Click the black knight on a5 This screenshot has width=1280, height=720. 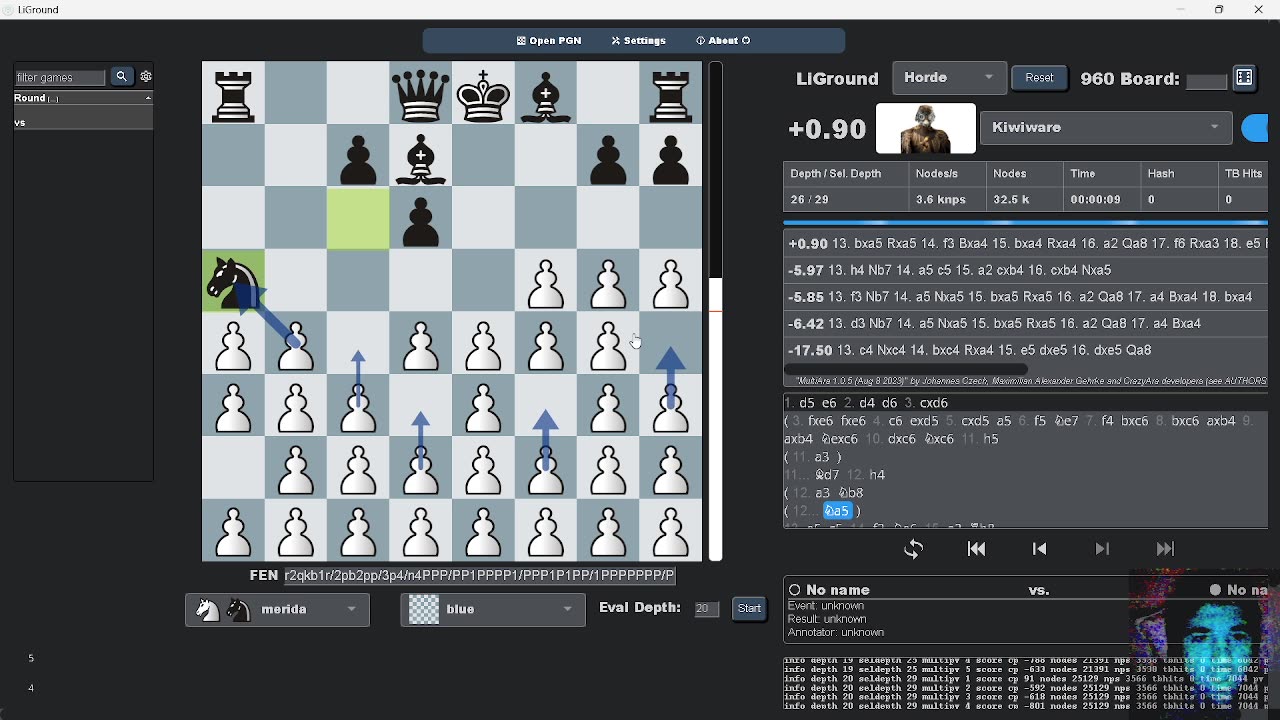coord(233,281)
